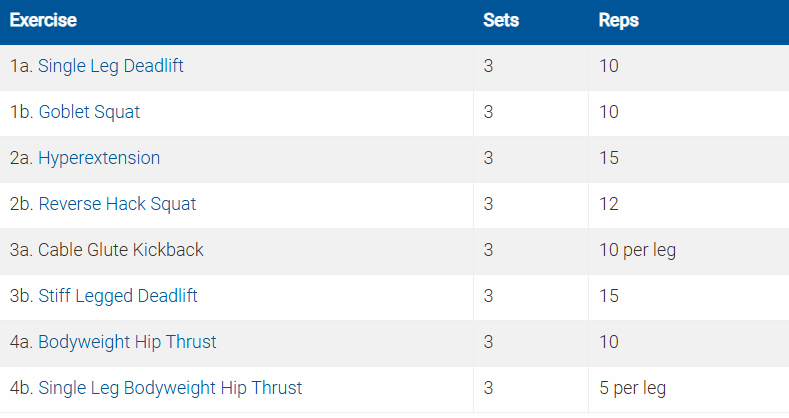This screenshot has width=789, height=418.
Task: Open the Stiff Legged Deadlift link
Action: tap(118, 296)
